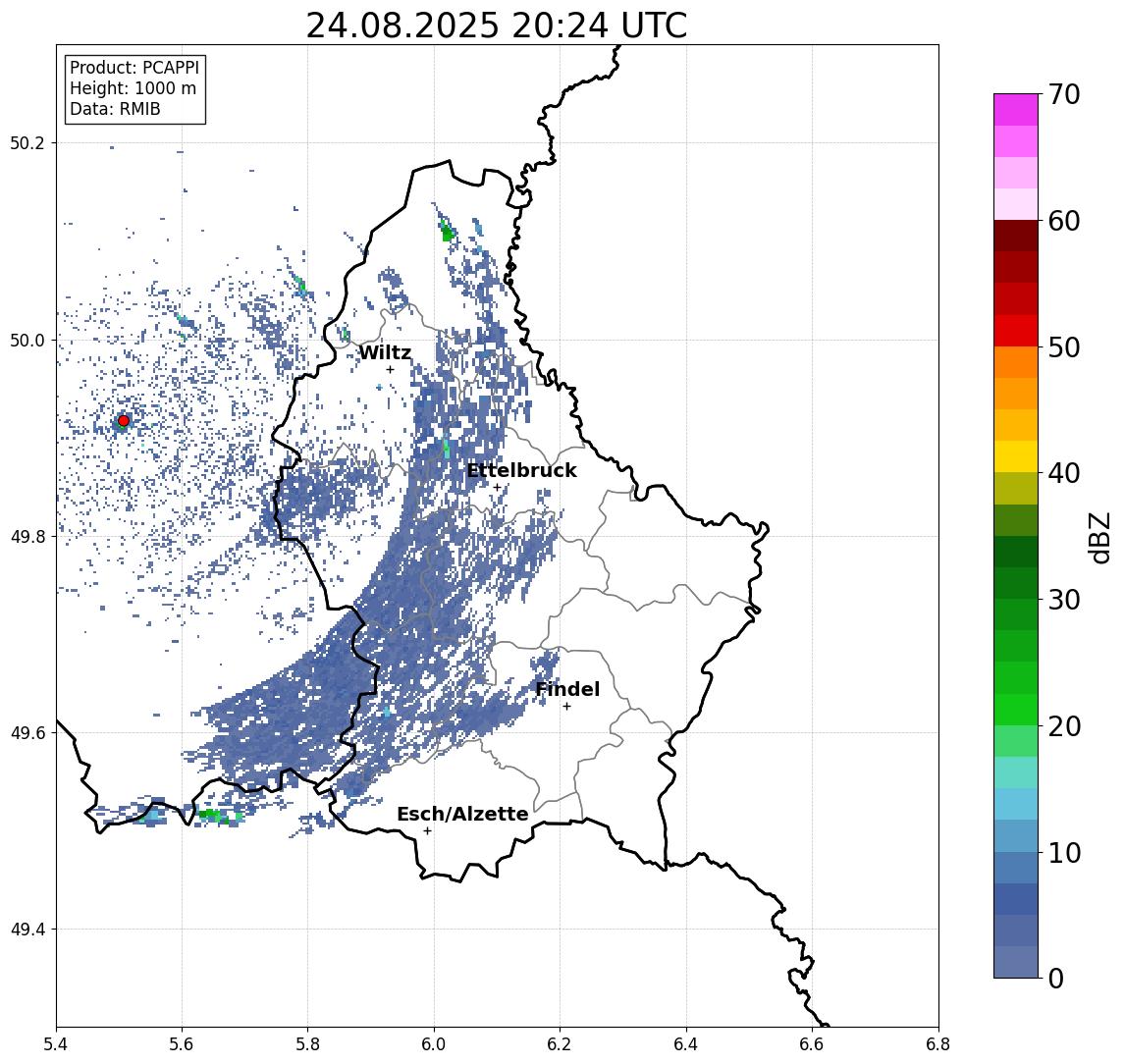
Task: Click the light green swatch just below 20 dBZ
Action: 1016,741
